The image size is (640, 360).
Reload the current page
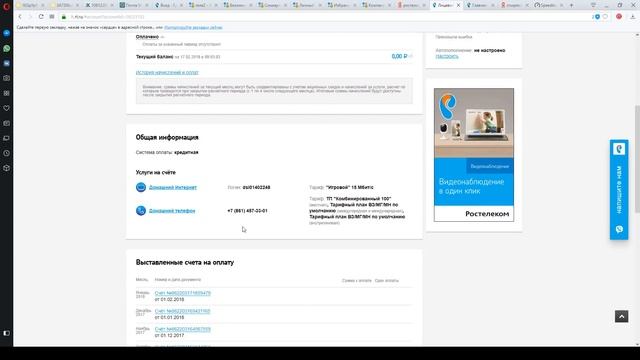coord(41,17)
